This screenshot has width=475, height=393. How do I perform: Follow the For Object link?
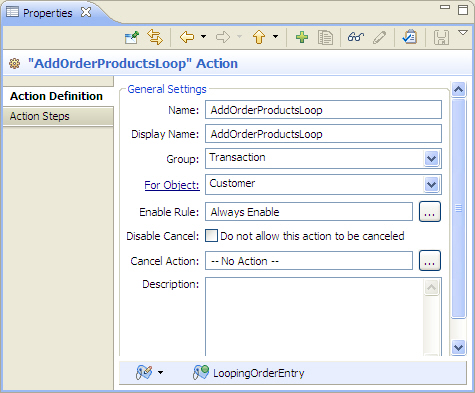(x=172, y=185)
